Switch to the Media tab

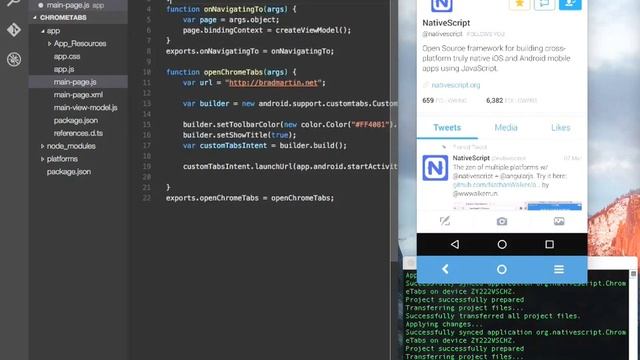click(506, 128)
